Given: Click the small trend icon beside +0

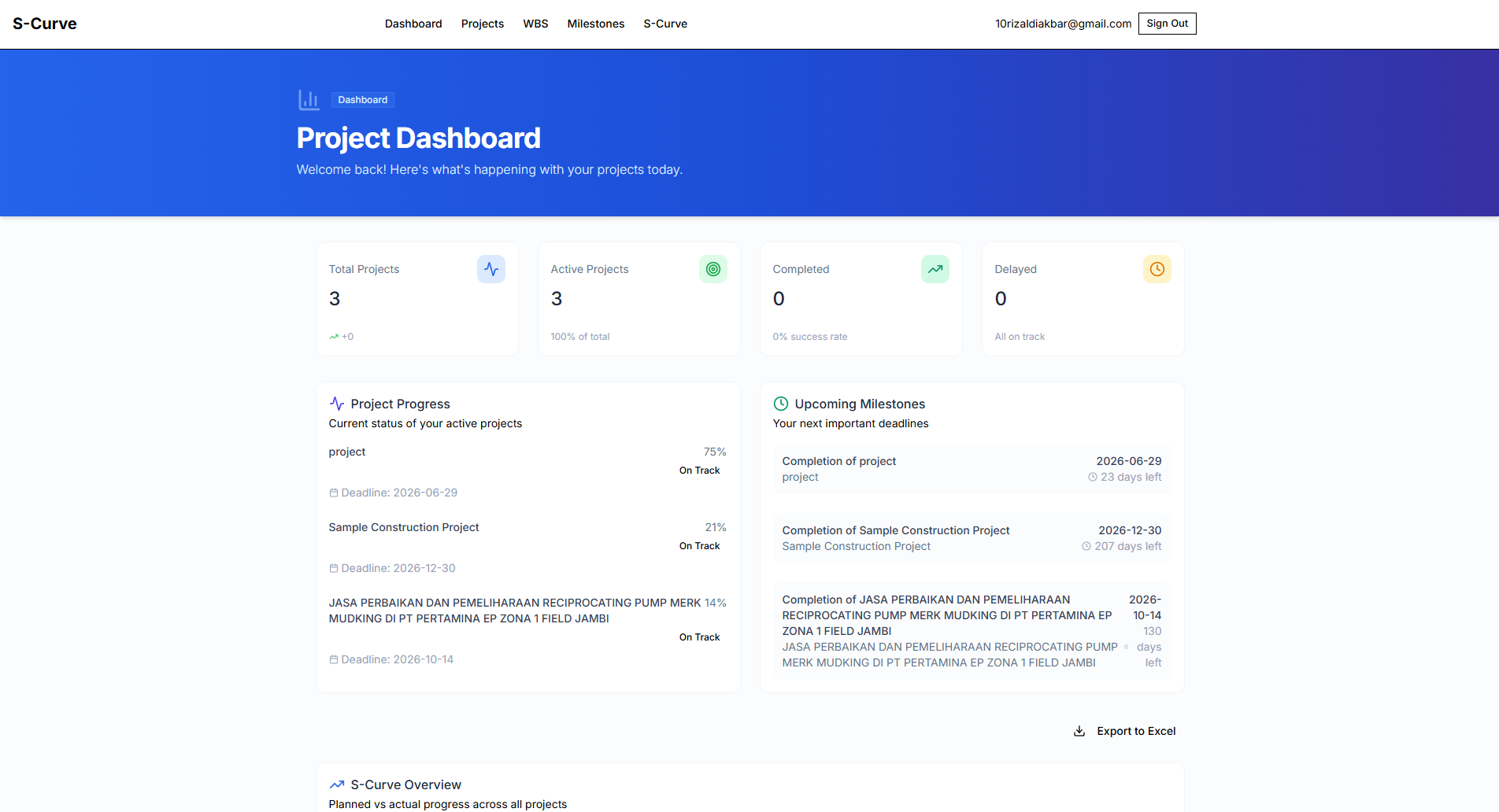Looking at the screenshot, I should point(334,337).
